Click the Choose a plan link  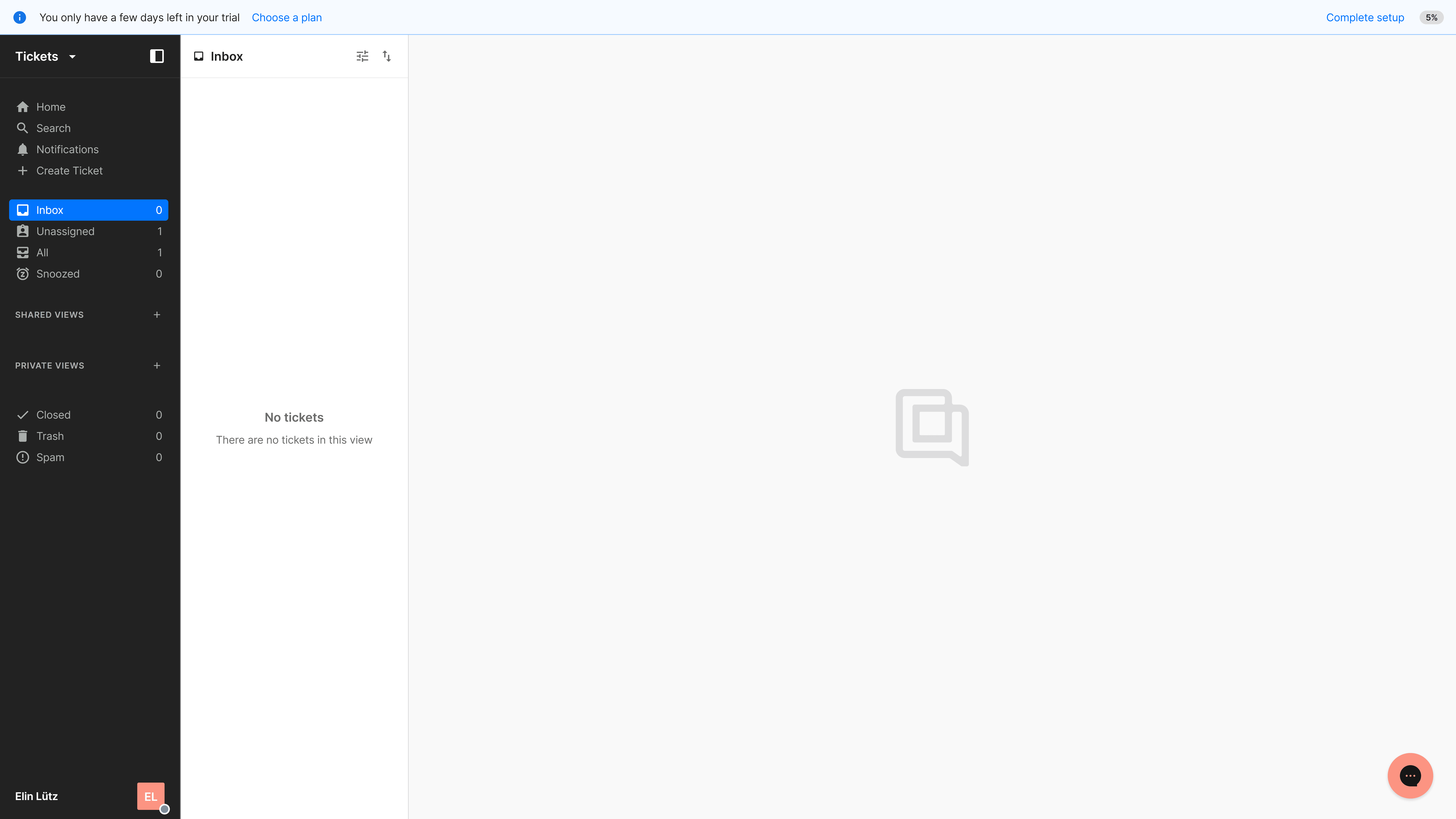tap(287, 17)
